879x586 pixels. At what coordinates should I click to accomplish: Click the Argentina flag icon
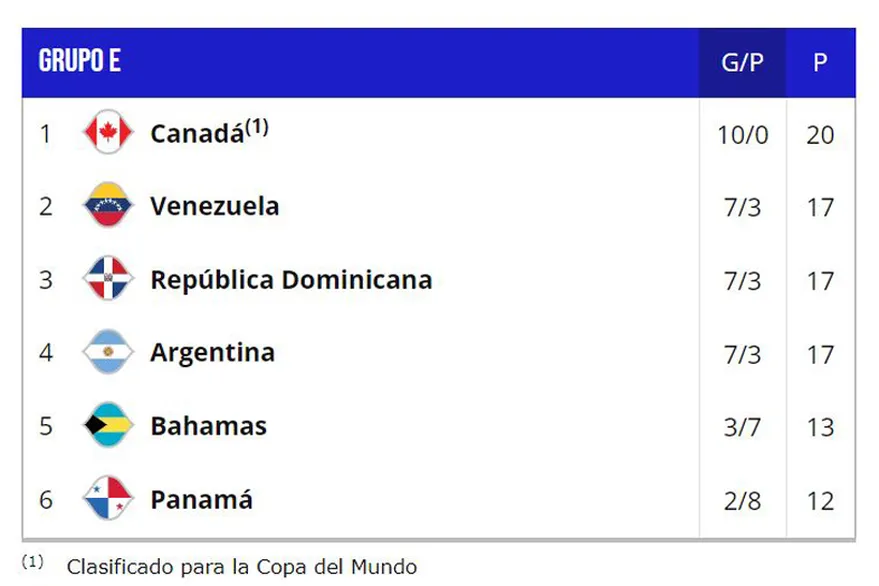(x=108, y=353)
